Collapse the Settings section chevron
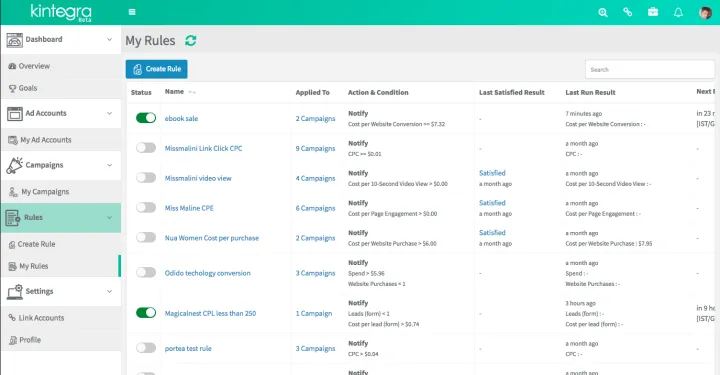Viewport: 720px width, 375px height. pos(109,291)
